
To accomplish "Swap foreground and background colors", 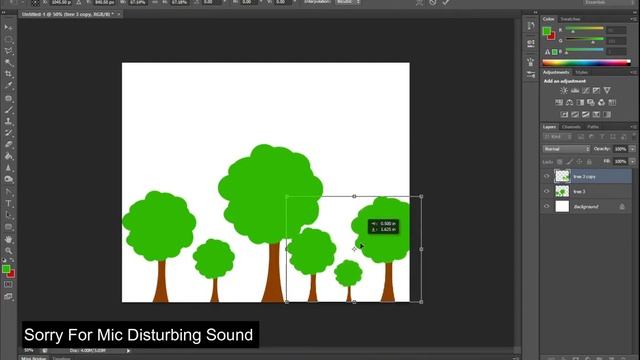I will click(x=12, y=260).
